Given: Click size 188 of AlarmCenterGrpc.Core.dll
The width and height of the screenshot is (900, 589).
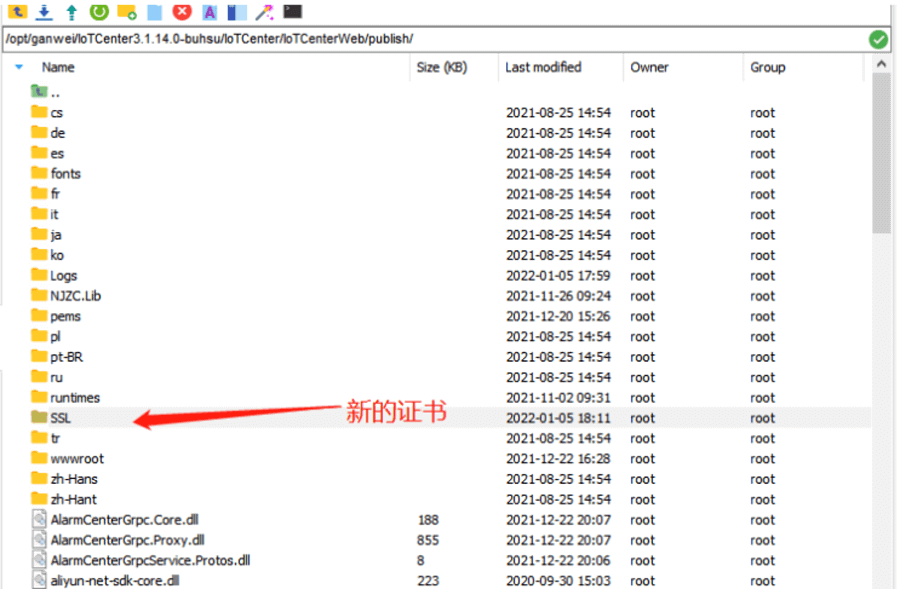Looking at the screenshot, I should click(x=428, y=520).
